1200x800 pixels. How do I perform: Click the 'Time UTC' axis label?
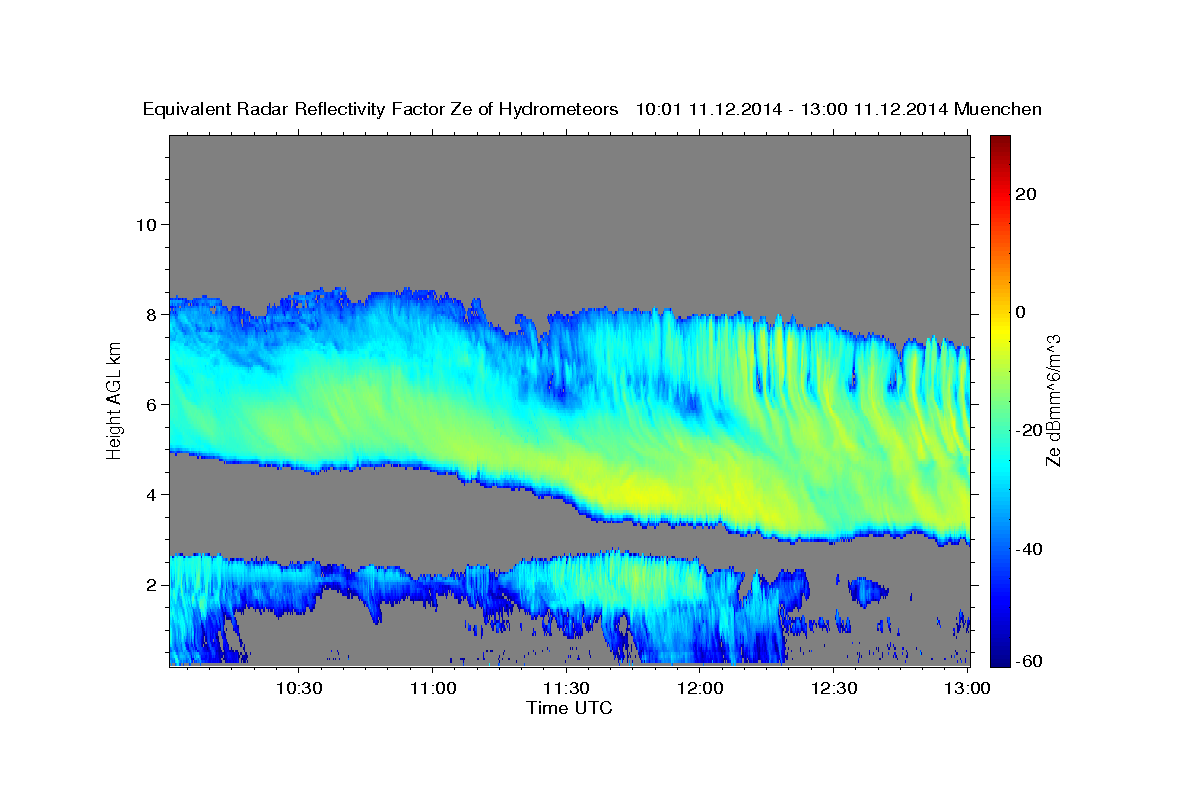click(x=569, y=708)
